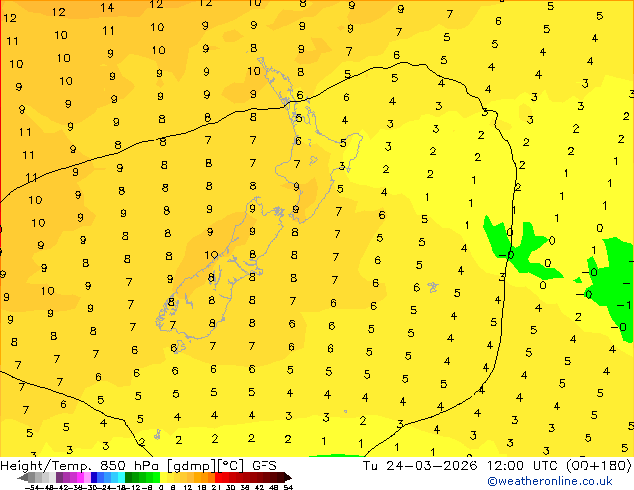This screenshot has width=634, height=490.
Task: Click the bright red legend swatch near 21
Action: pos(218,477)
